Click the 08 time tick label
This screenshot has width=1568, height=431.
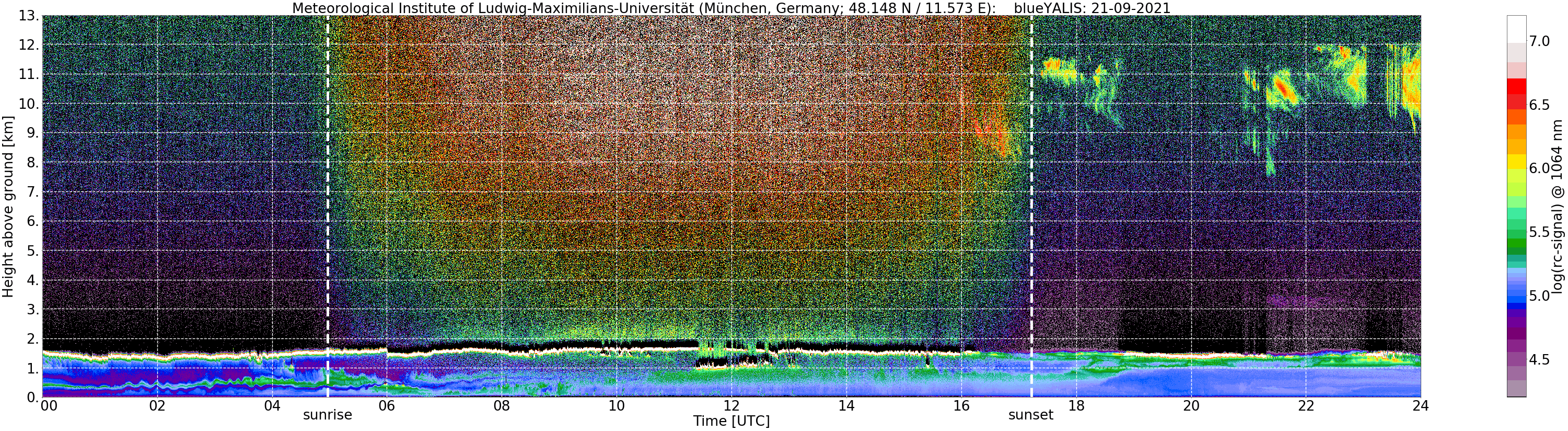[x=501, y=405]
